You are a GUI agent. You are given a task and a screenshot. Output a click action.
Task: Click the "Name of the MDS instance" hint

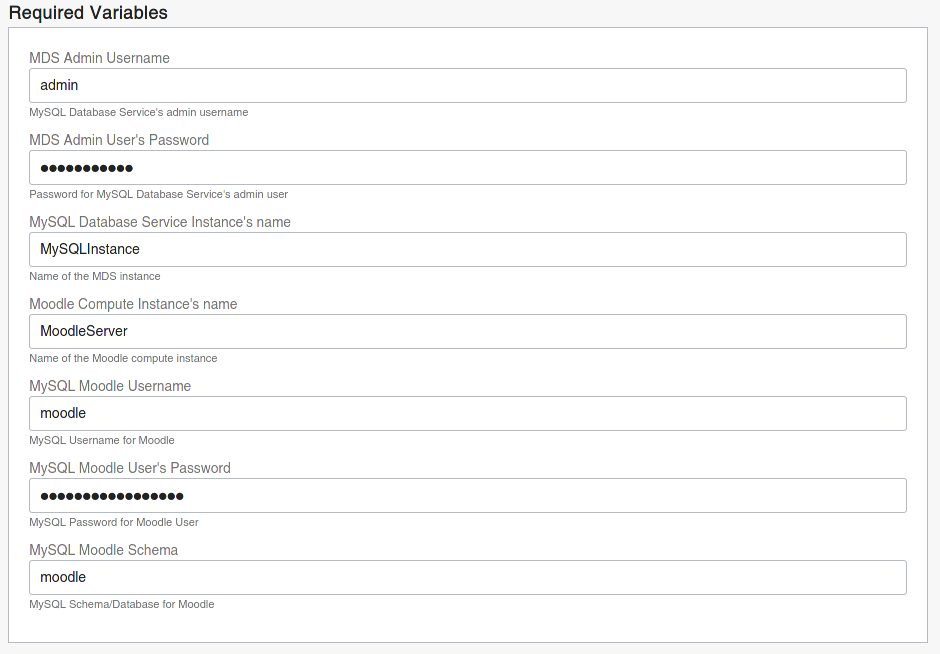95,276
